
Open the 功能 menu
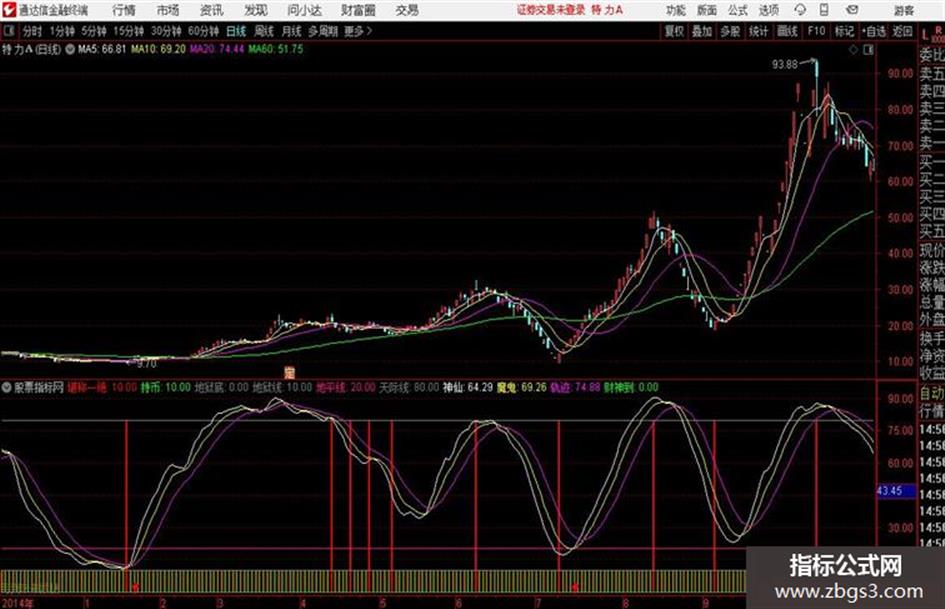coord(676,10)
